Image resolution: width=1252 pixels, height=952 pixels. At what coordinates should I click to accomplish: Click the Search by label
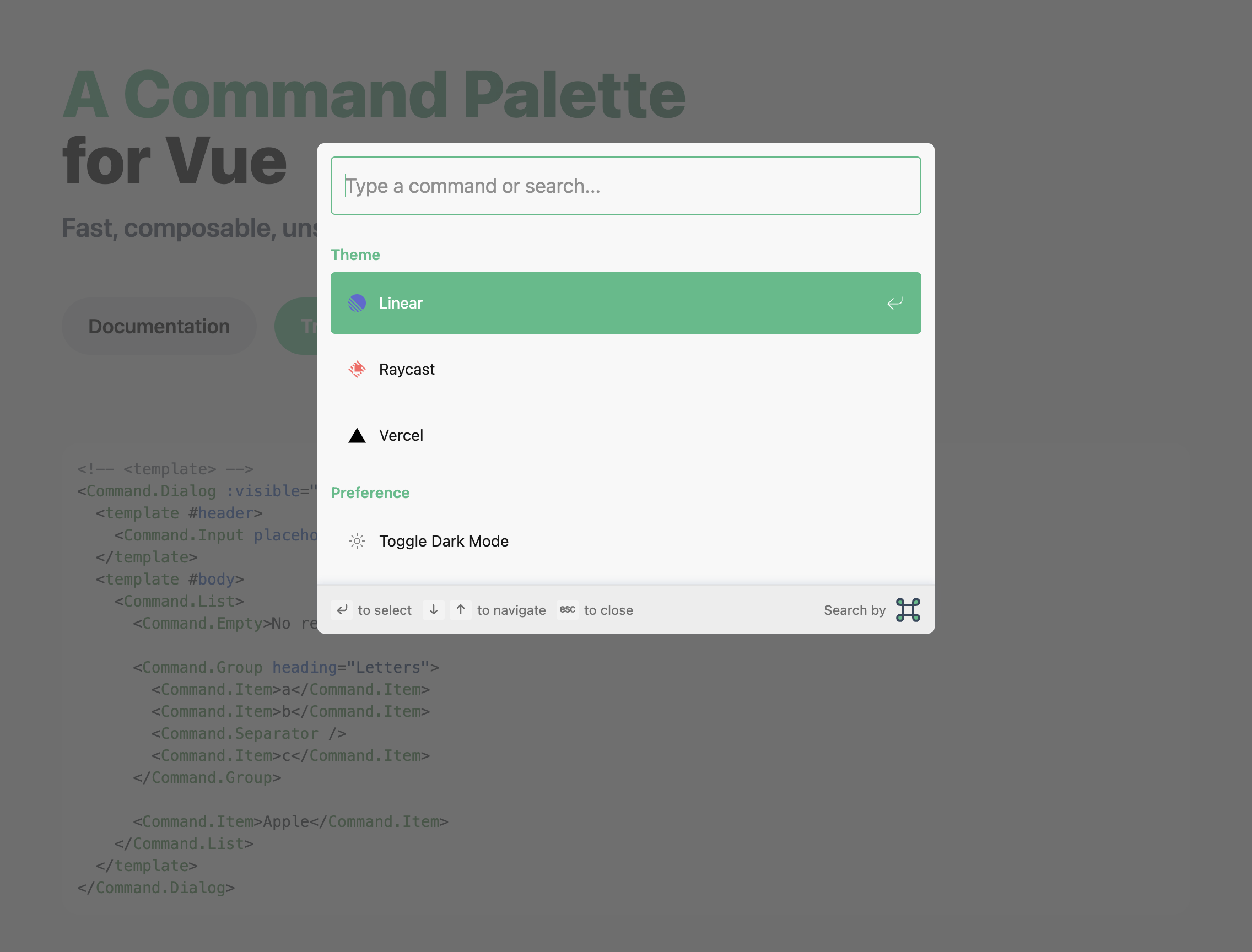pos(855,610)
